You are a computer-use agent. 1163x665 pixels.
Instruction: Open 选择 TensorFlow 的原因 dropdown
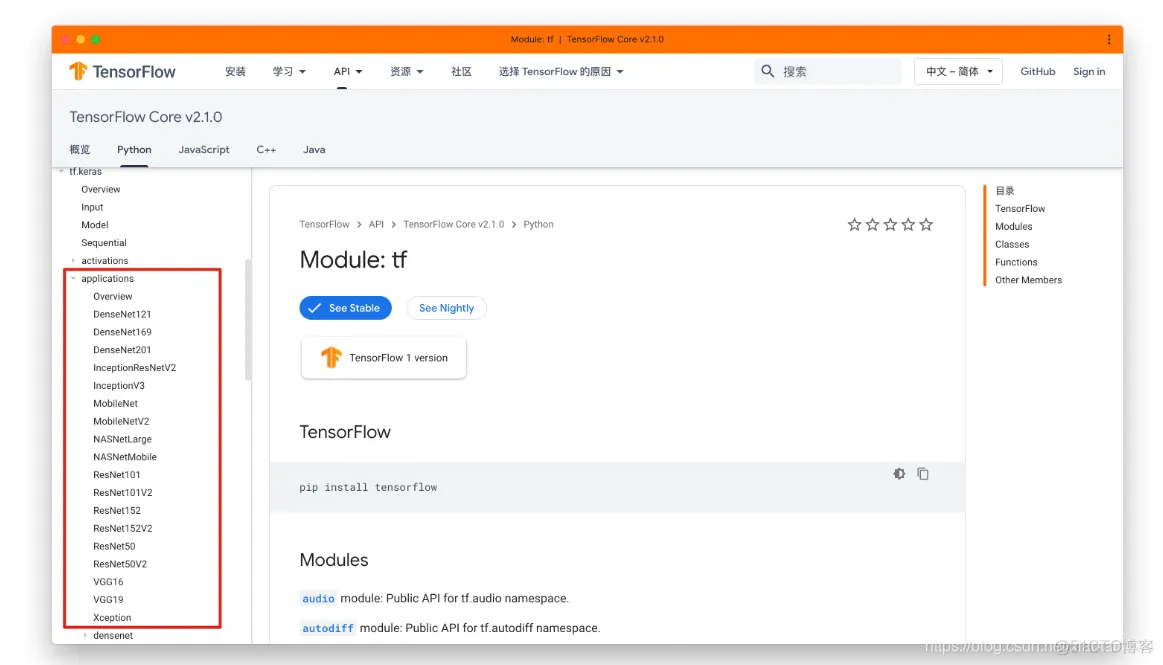[x=561, y=71]
